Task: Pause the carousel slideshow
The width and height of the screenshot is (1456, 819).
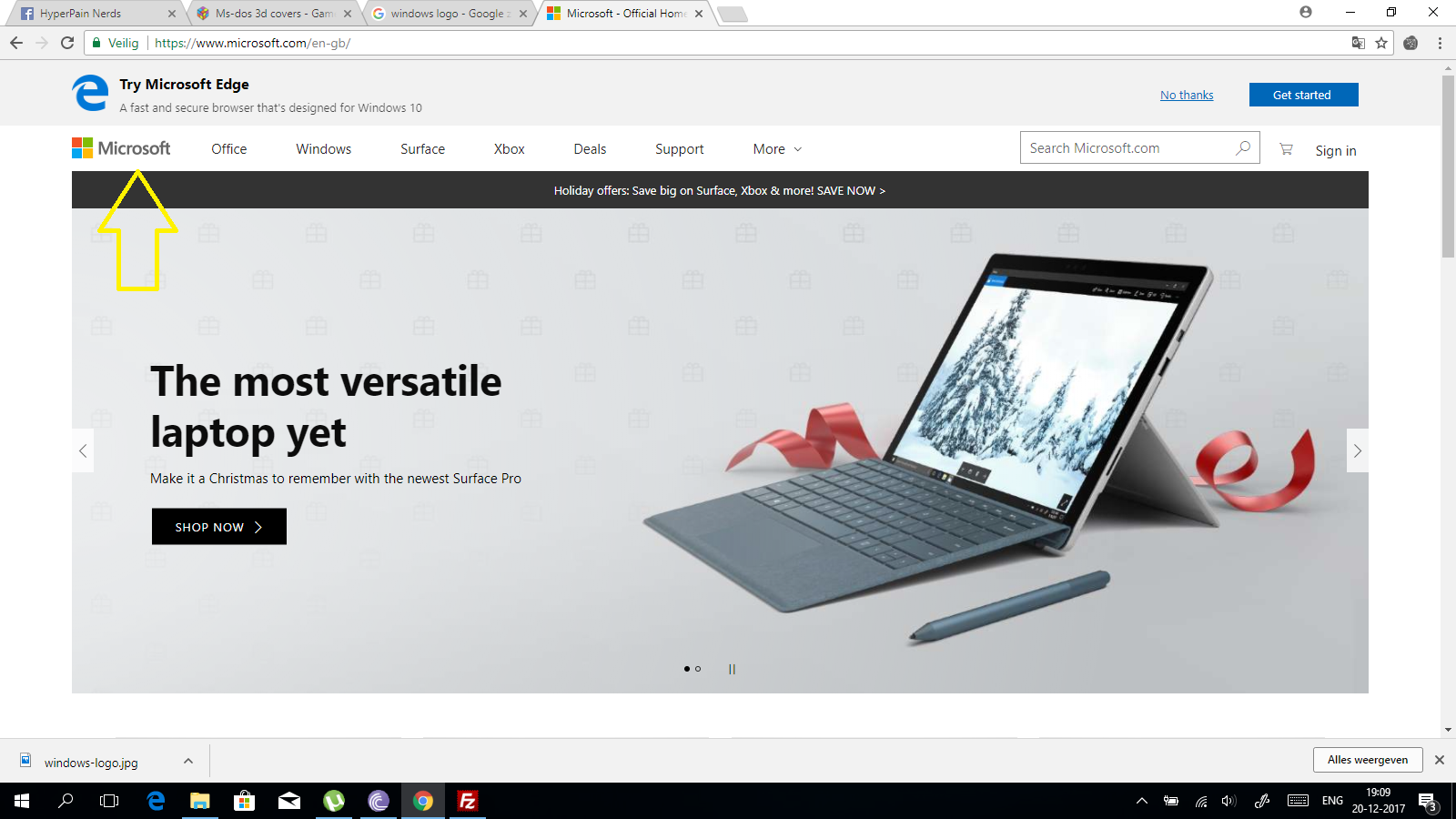Action: pyautogui.click(x=732, y=669)
